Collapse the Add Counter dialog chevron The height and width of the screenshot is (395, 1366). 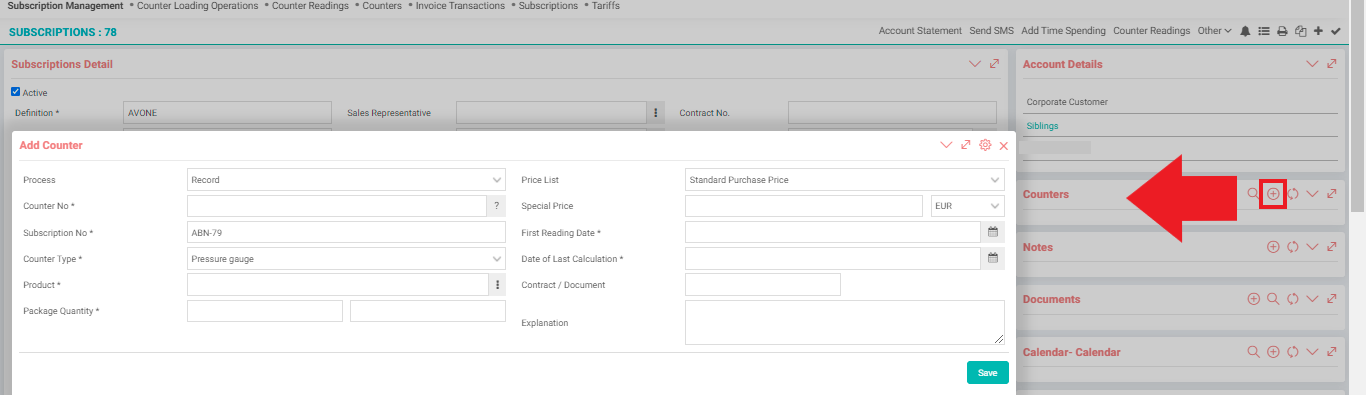click(x=947, y=145)
